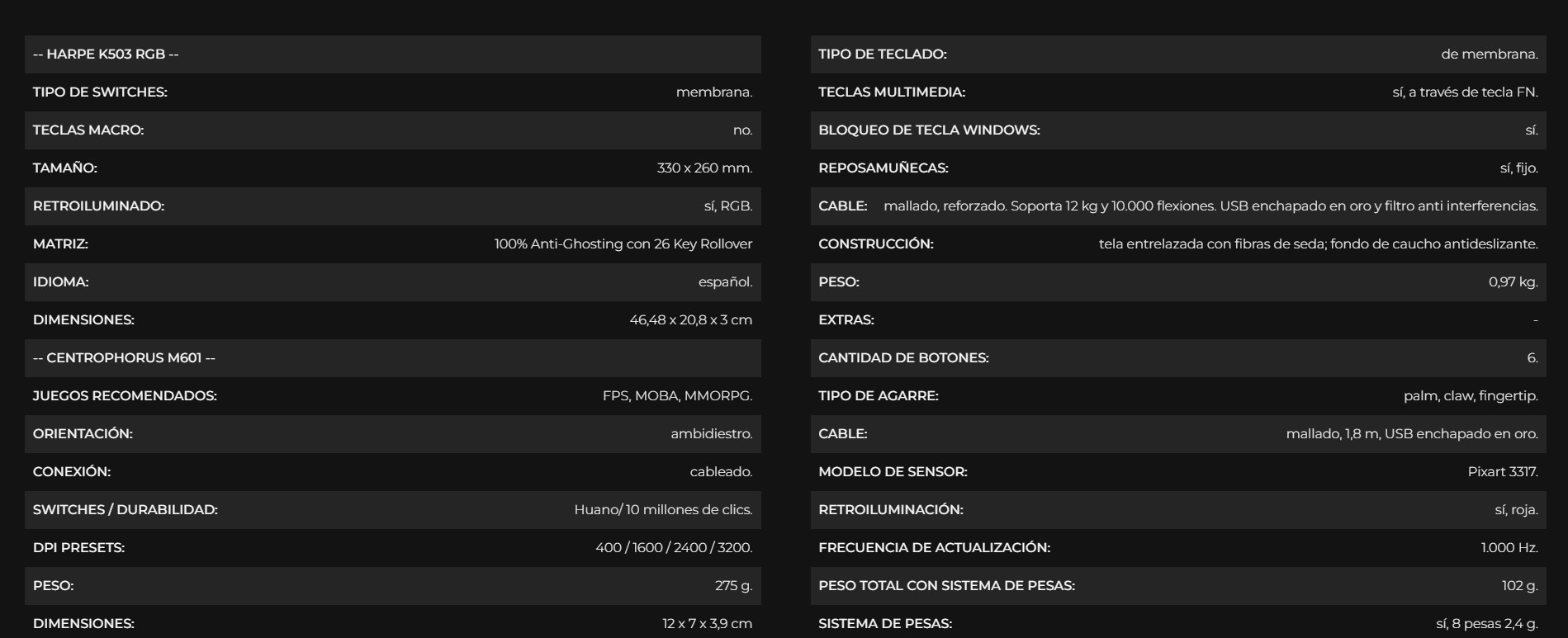Image resolution: width=1568 pixels, height=638 pixels.
Task: Select the JUEGOS RECOMENDADOS label
Action: (x=125, y=396)
